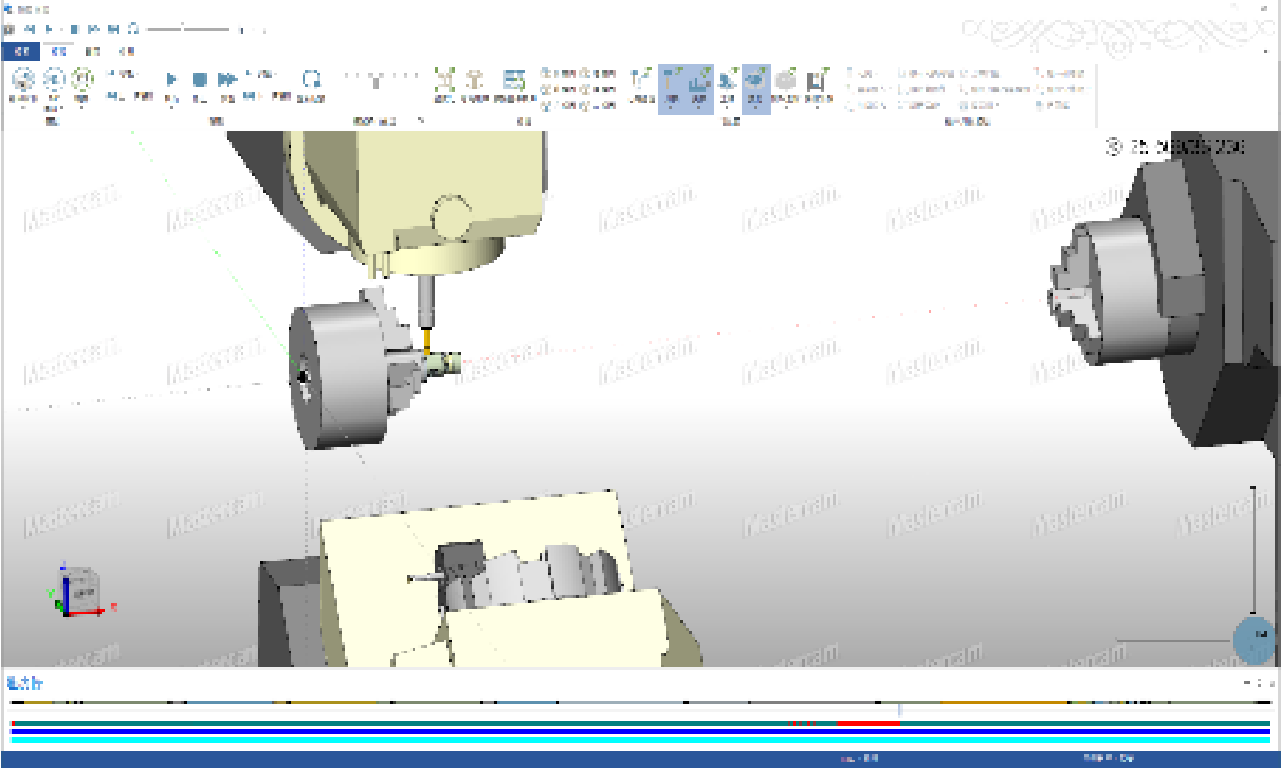Image resolution: width=1281 pixels, height=769 pixels.
Task: Click the vertical slider track at viewport right
Action: 1253,550
